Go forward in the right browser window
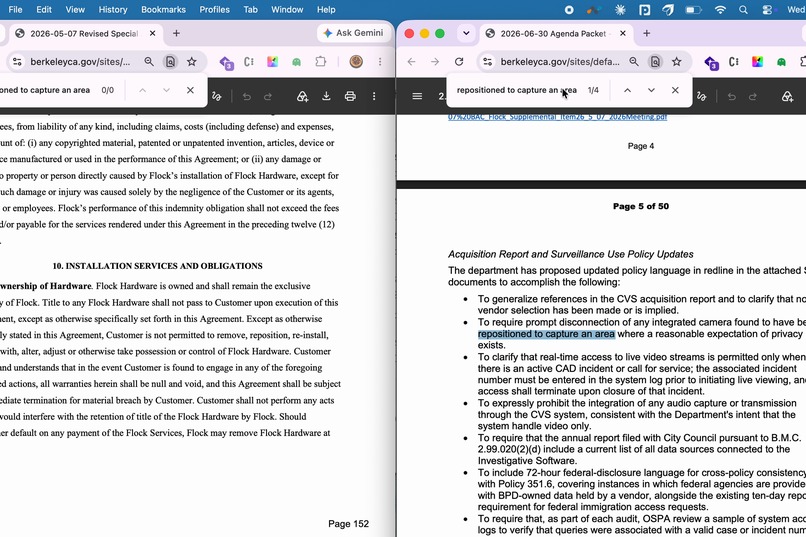Image resolution: width=806 pixels, height=537 pixels. coord(435,62)
